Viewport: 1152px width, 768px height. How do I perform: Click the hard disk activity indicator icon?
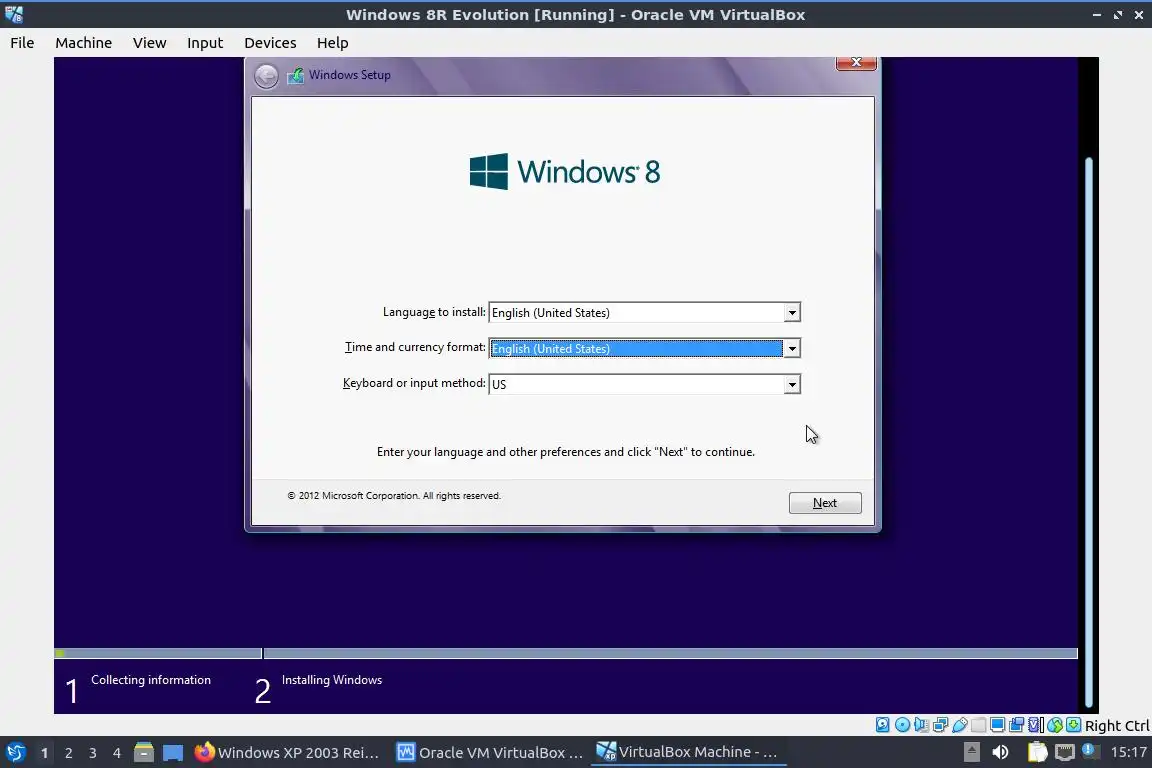tap(882, 725)
